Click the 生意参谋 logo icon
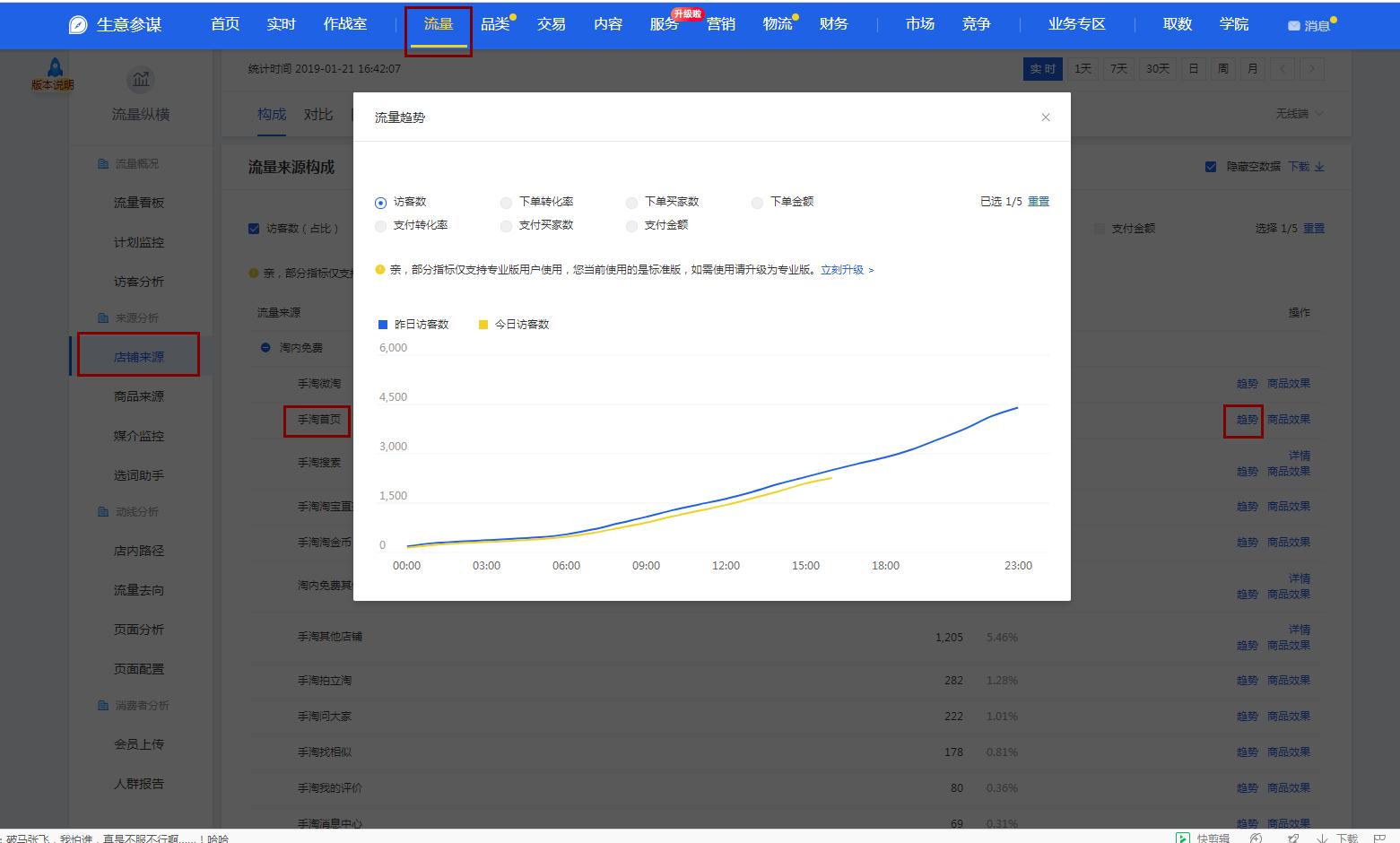Viewport: 1400px width, 843px height. click(76, 24)
